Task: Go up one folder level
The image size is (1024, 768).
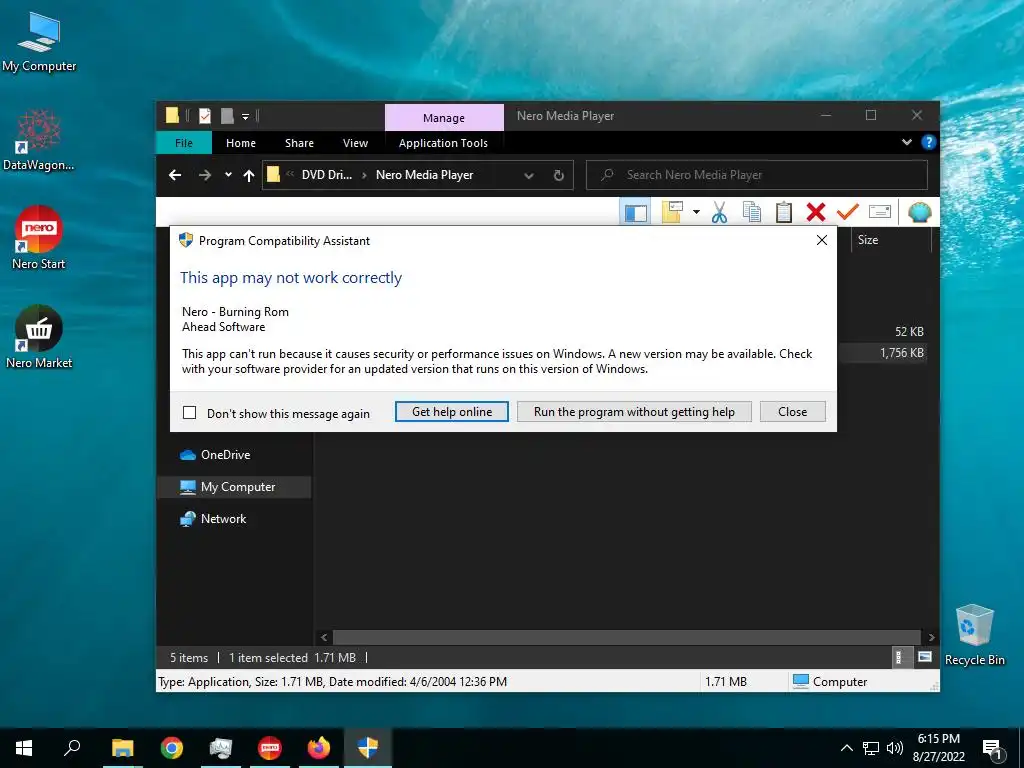Action: point(248,175)
